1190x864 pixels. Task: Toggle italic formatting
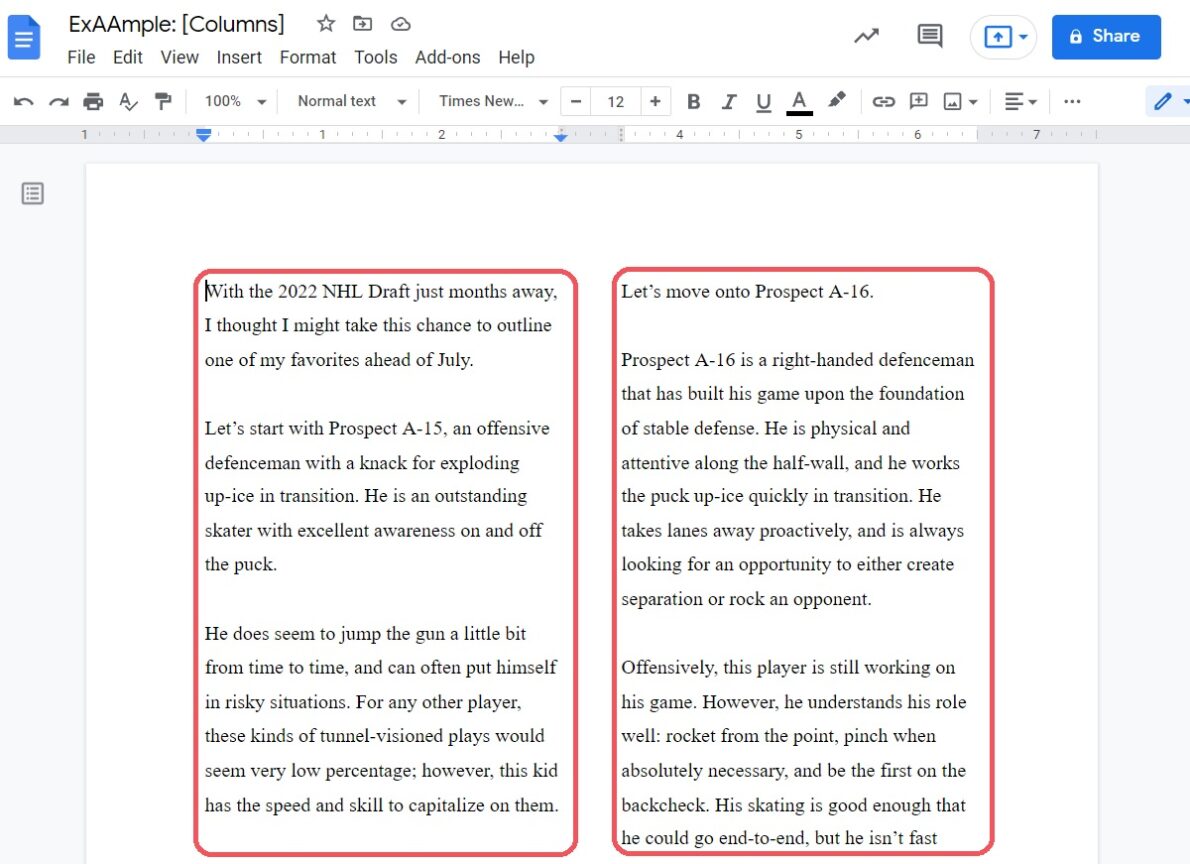729,101
